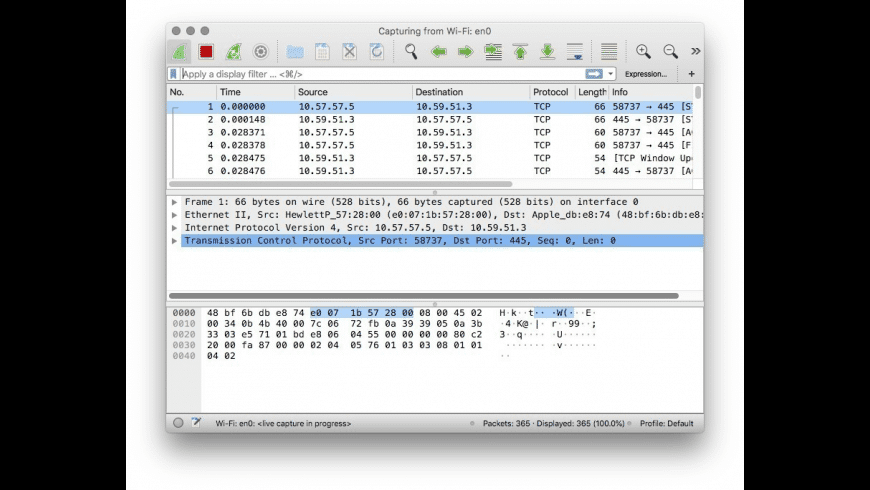This screenshot has width=870, height=490.
Task: Reload capture file icon
Action: (376, 52)
